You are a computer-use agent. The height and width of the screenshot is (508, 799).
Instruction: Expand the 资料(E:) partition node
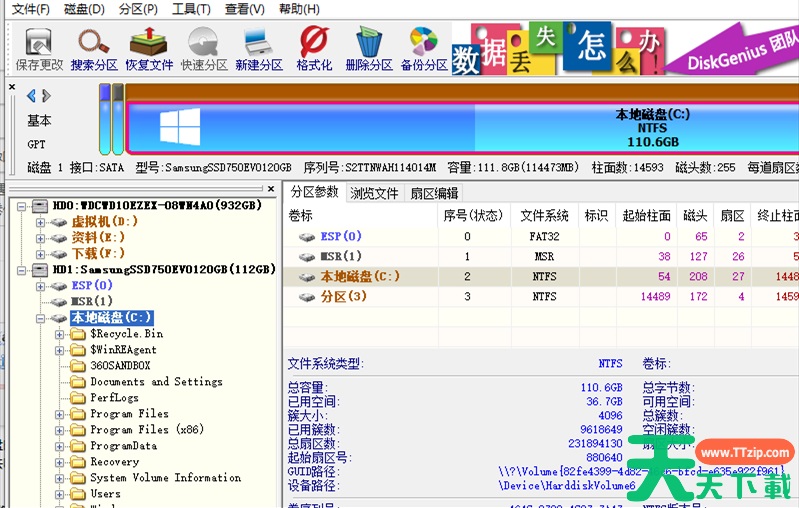pyautogui.click(x=41, y=238)
